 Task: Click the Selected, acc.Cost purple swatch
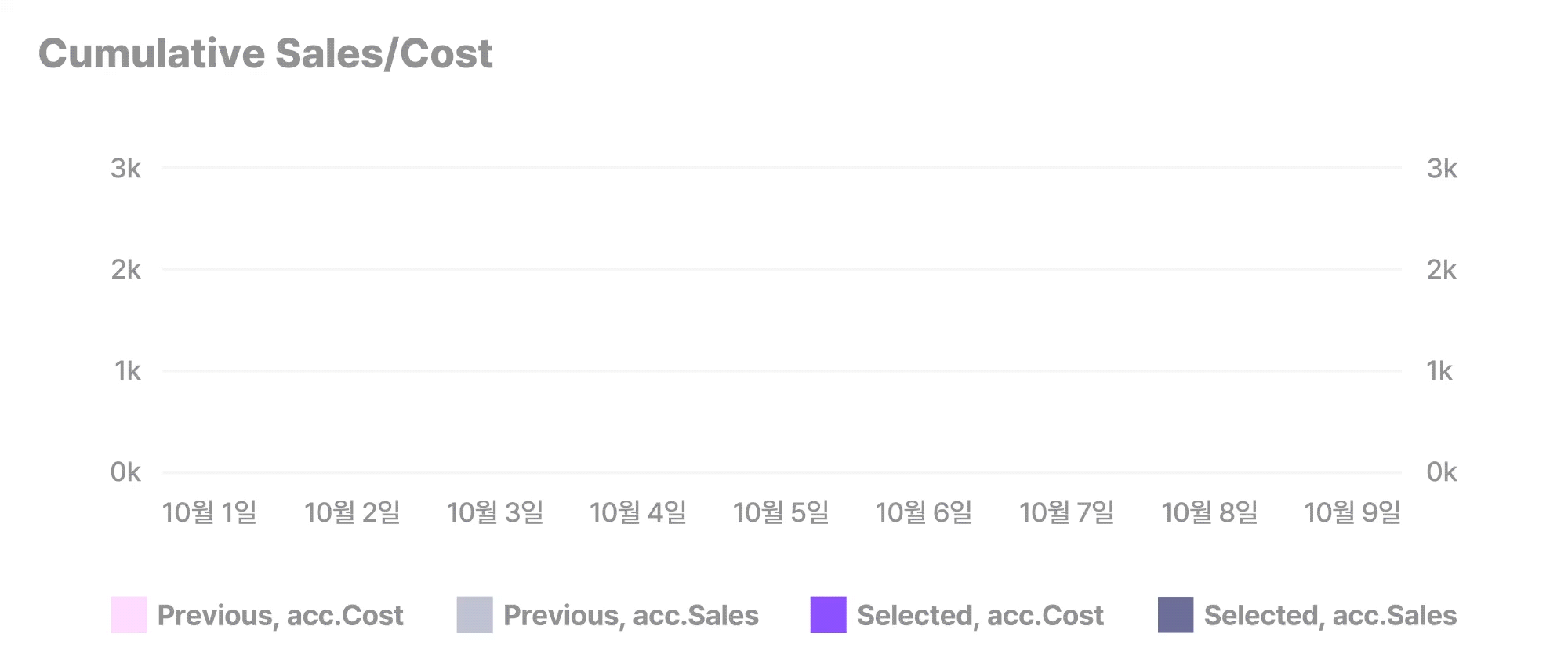(x=829, y=615)
